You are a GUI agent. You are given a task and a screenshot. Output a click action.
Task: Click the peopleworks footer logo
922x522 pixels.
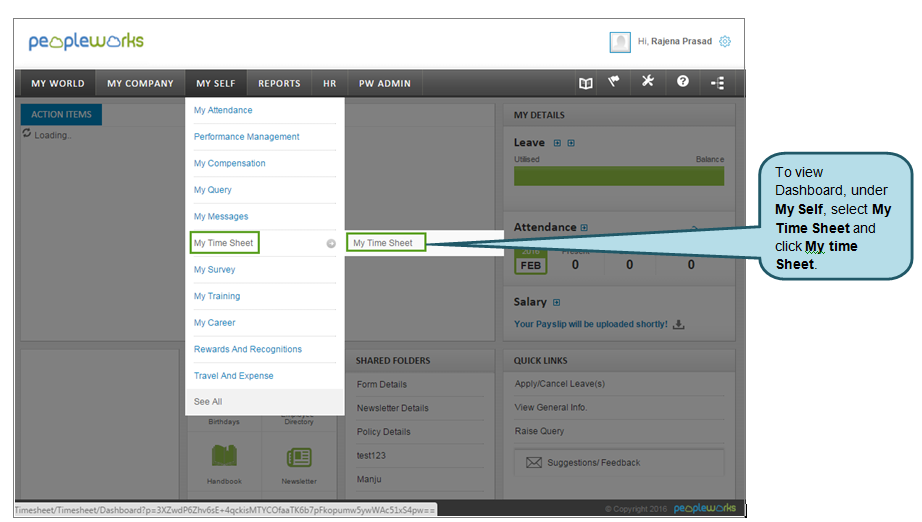point(704,508)
